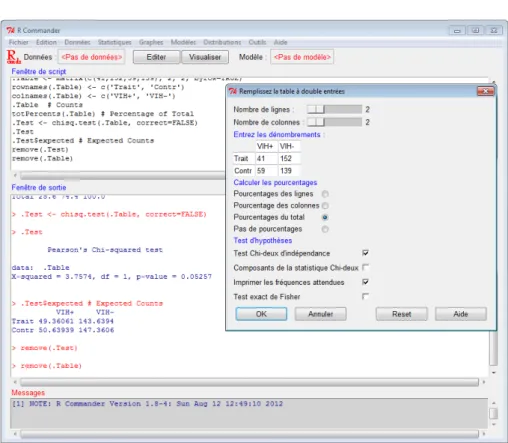Click the Tk icon in the table dialog title bar
Image resolution: width=508 pixels, height=443 pixels.
click(233, 91)
